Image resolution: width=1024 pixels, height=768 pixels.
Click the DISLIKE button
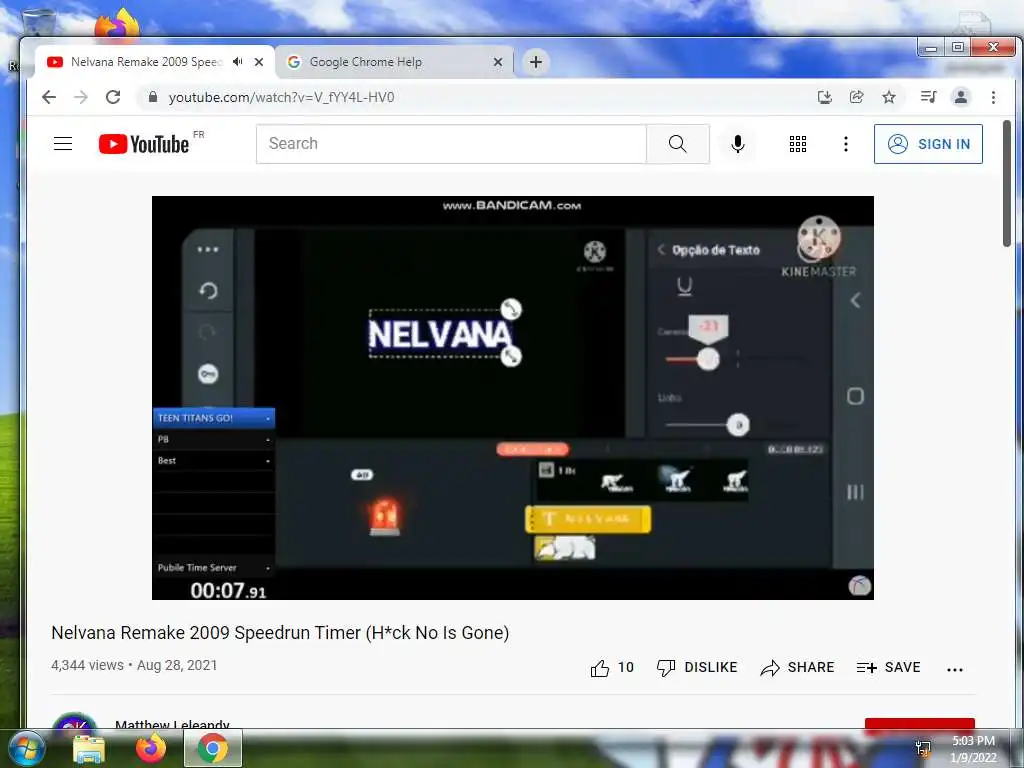697,667
